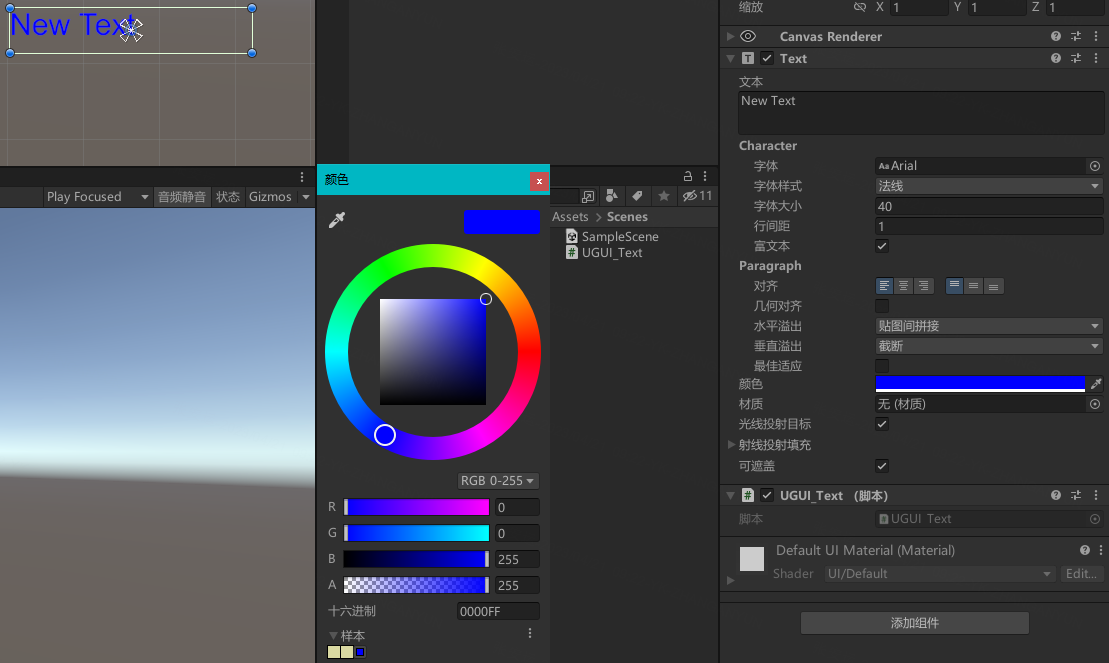Open the 垂直溢出 dropdown showing 截断

tap(988, 345)
